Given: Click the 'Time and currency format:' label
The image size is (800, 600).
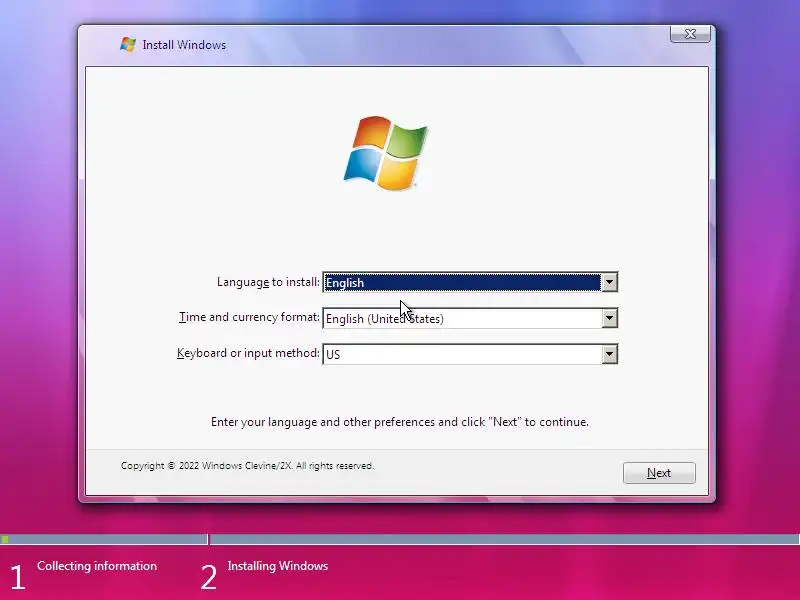Looking at the screenshot, I should [249, 317].
